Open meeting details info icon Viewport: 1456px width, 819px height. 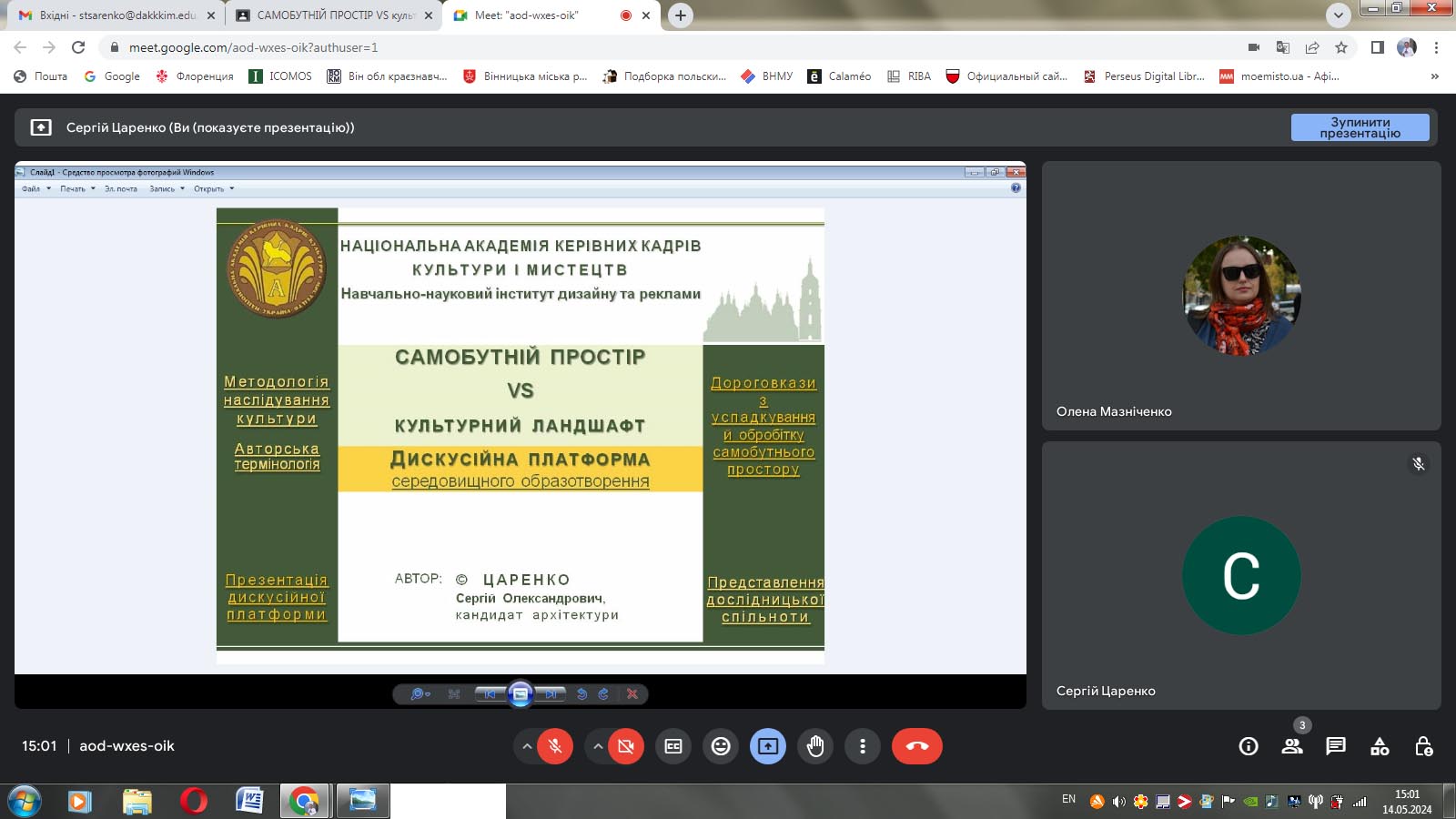1249,746
